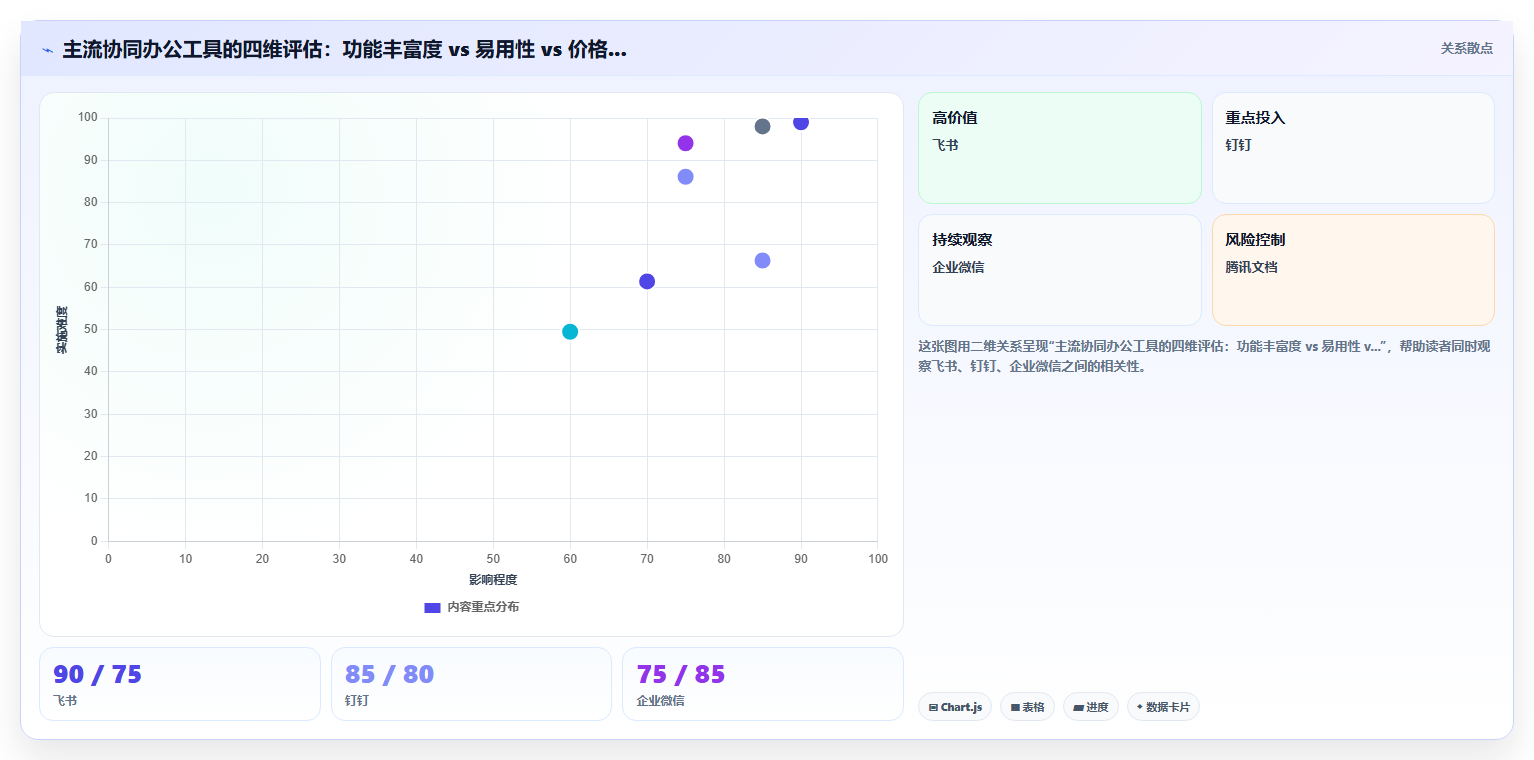
Task: Click the Chart.js tag
Action: pos(955,707)
